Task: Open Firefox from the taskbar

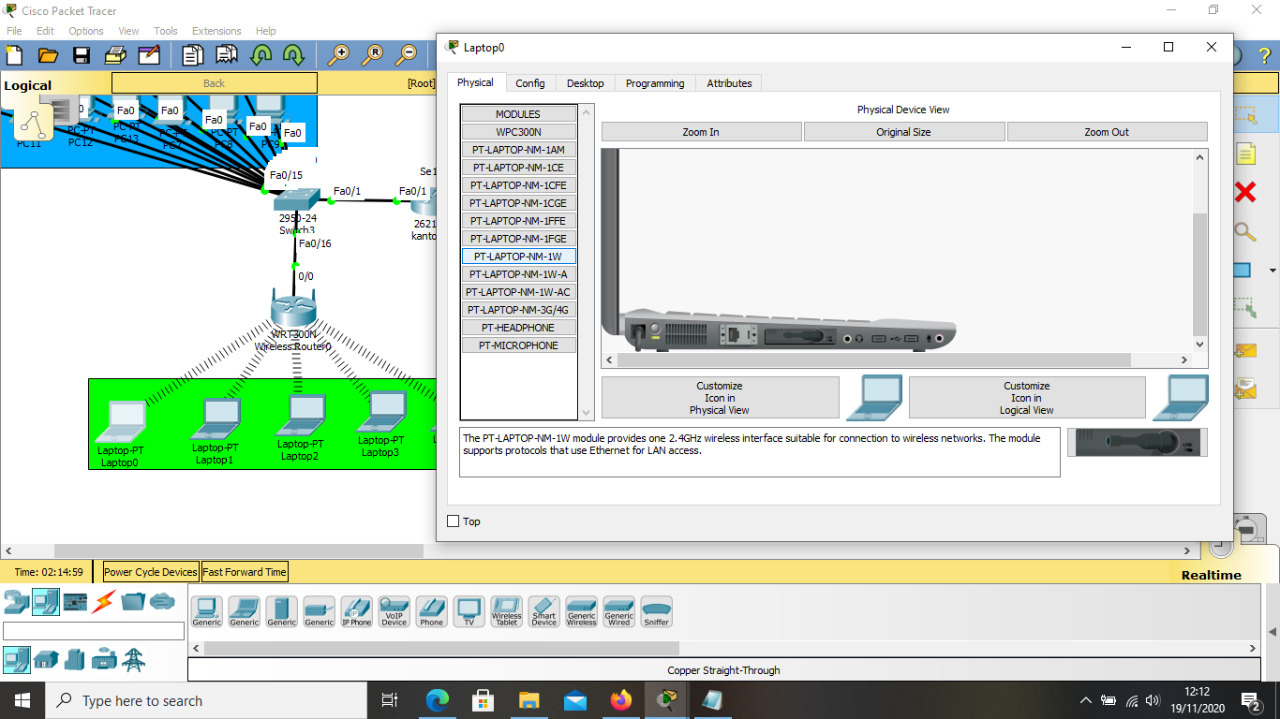Action: click(621, 700)
